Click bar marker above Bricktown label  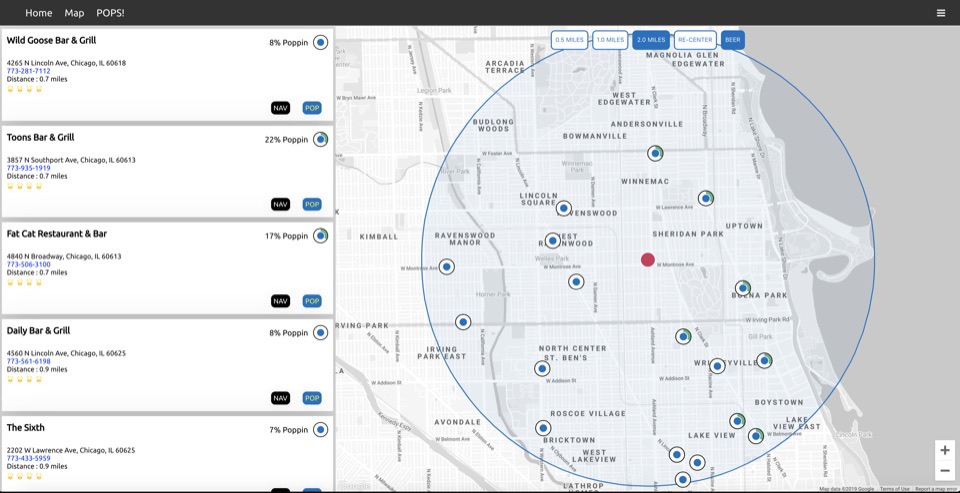(543, 428)
